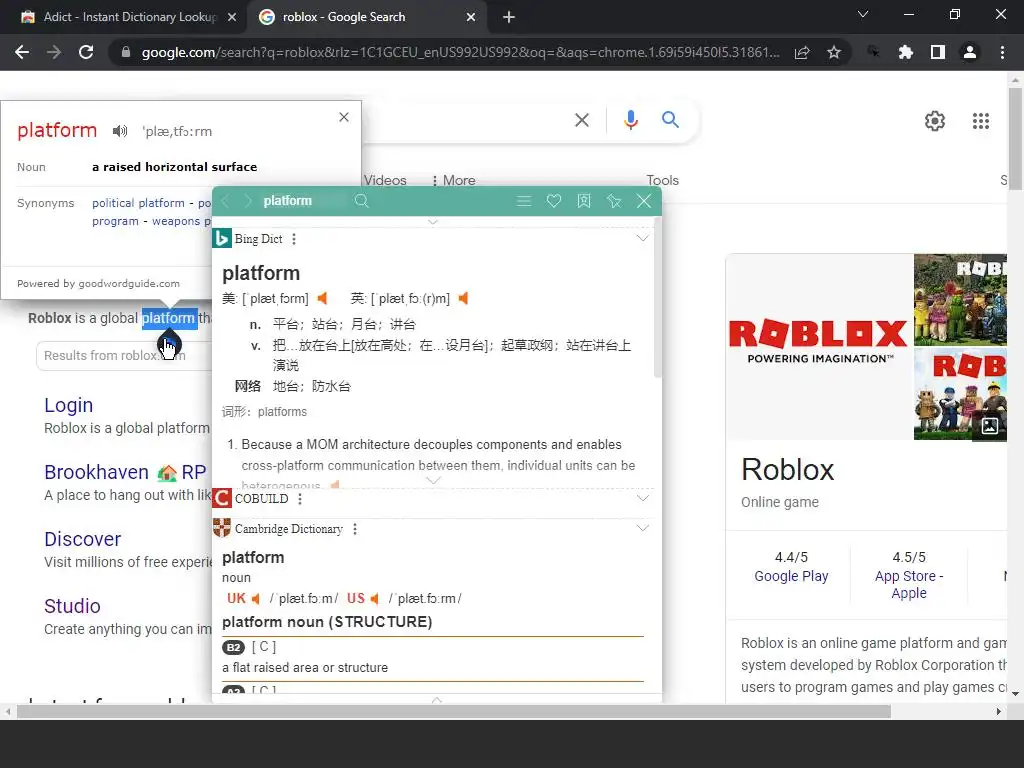Click the search magnifier in the green dictionary header
1024x768 pixels.
coord(362,200)
